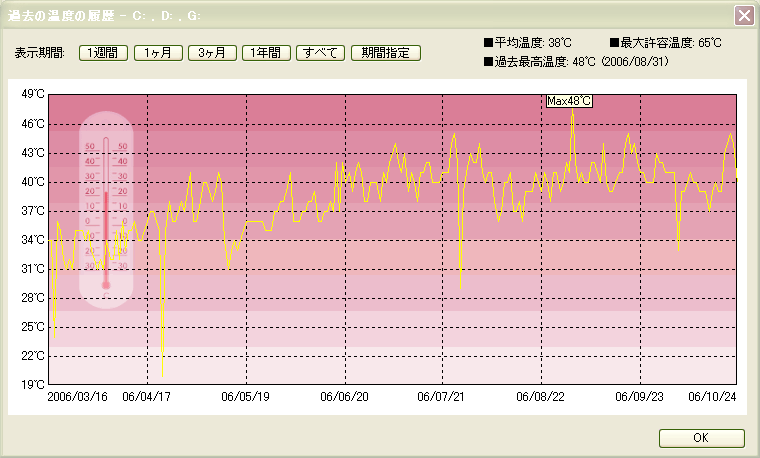The image size is (760, 458).
Task: Click the 22℃ temperature axis label
Action: tap(33, 356)
